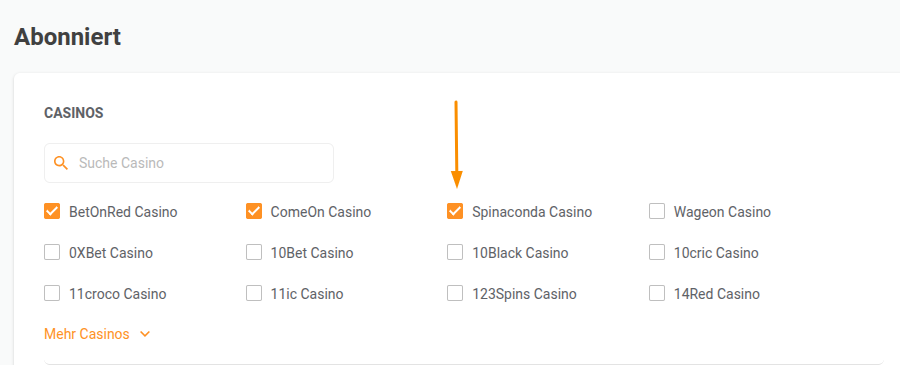Tick the 0XBet Casino checkbox
This screenshot has height=365, width=900.
coord(52,253)
